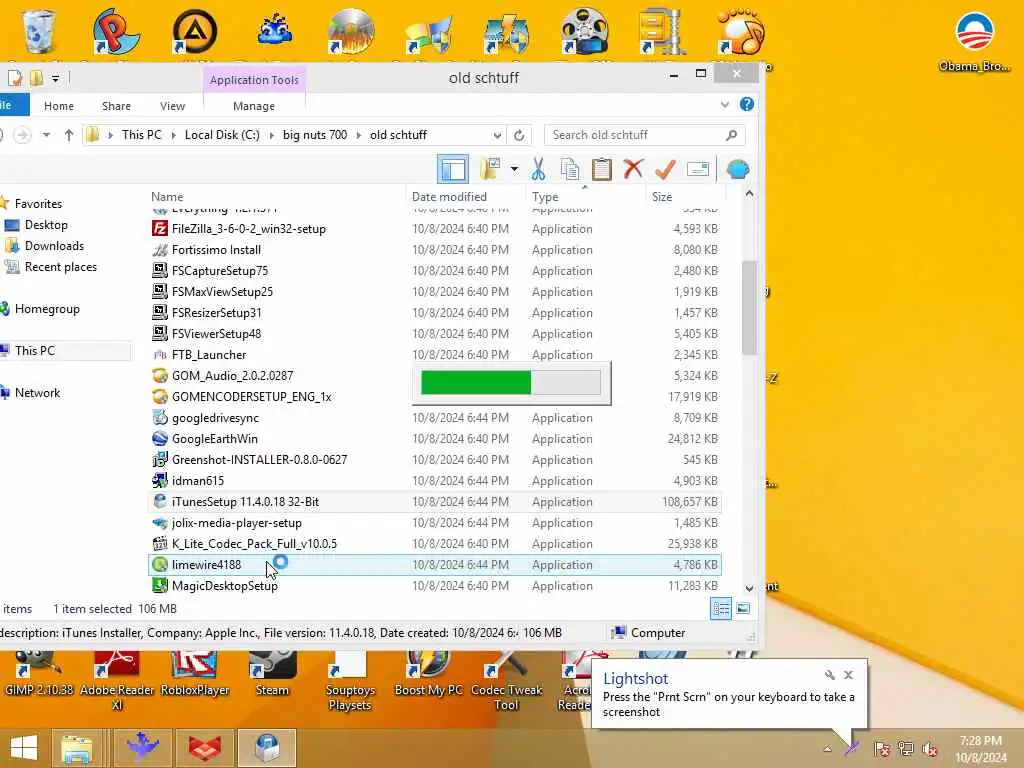Open the Recycle Bin desktop icon

[x=39, y=31]
